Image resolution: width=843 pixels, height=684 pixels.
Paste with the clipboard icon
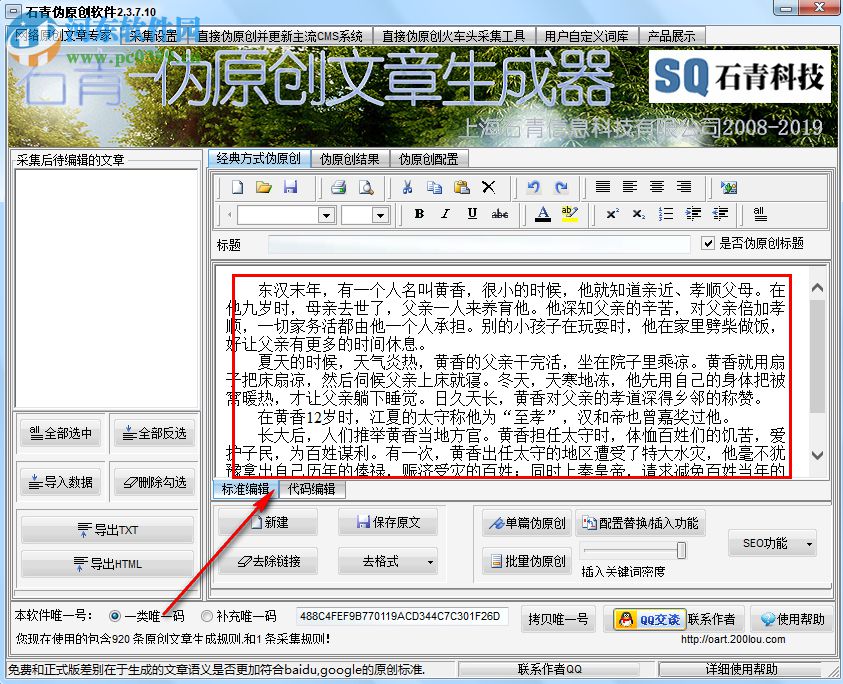(462, 187)
